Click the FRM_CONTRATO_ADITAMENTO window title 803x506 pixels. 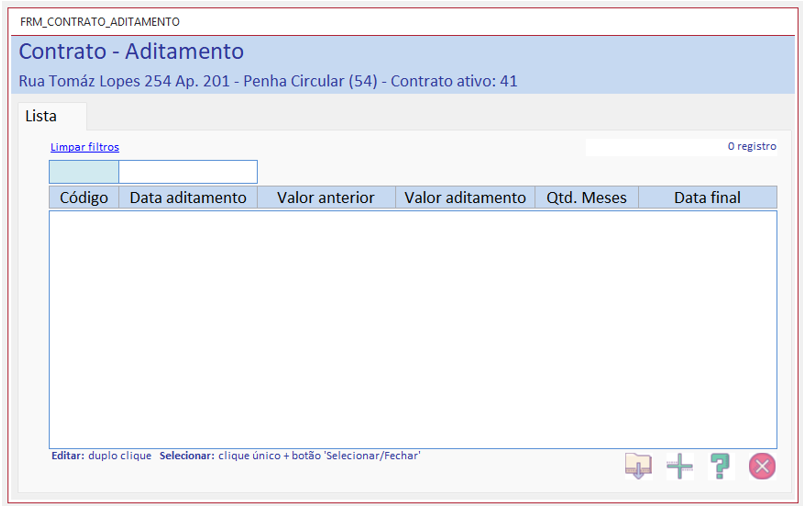coord(100,22)
